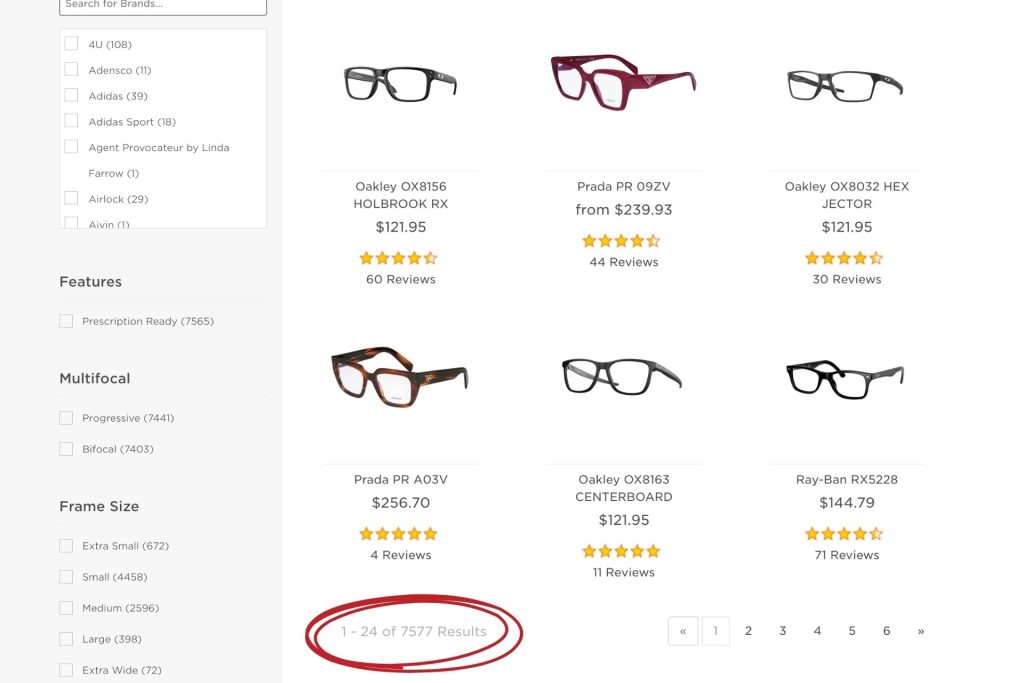Click the star rating for Ray-Ban RX5228
The height and width of the screenshot is (683, 1024).
tap(844, 533)
